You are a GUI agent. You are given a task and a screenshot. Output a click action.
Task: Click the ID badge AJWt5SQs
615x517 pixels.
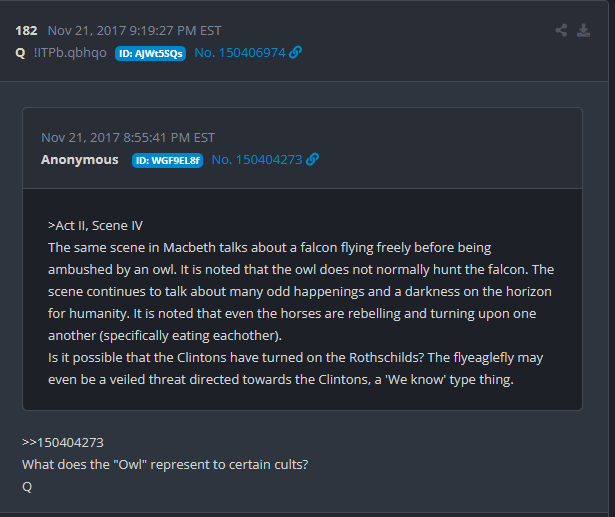point(151,53)
